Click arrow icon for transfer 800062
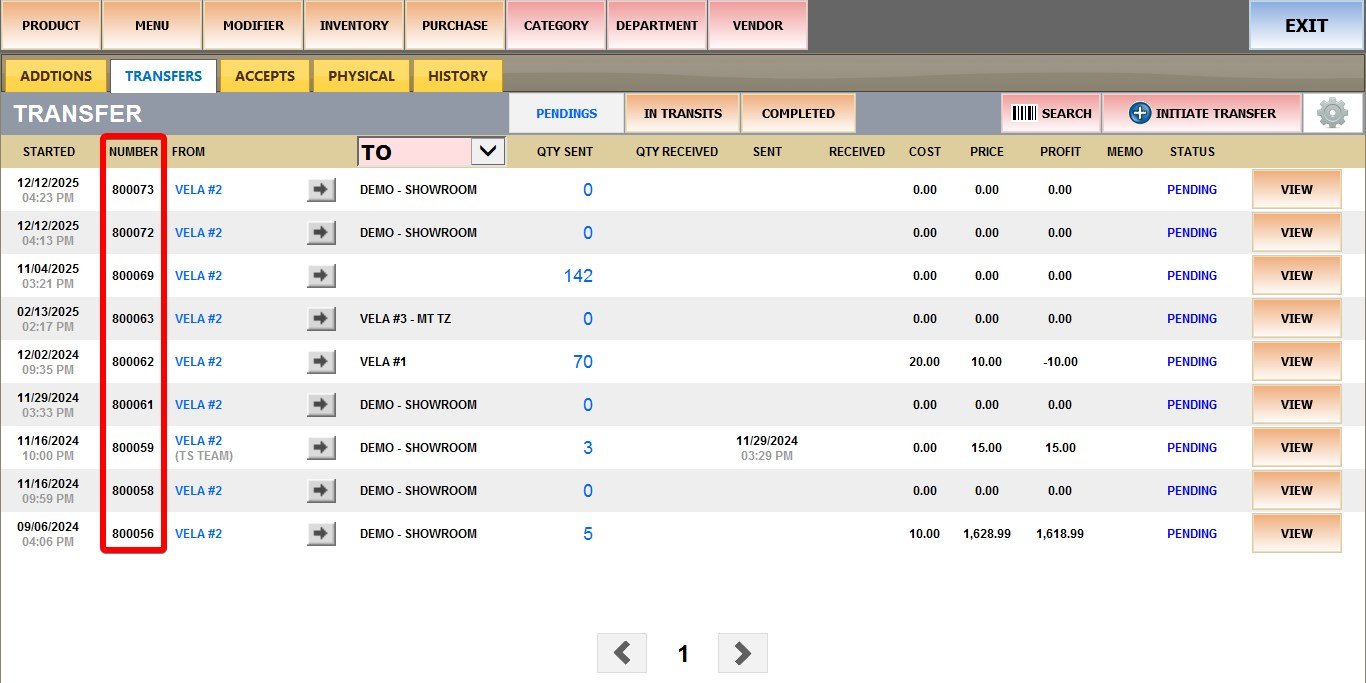 [x=321, y=362]
